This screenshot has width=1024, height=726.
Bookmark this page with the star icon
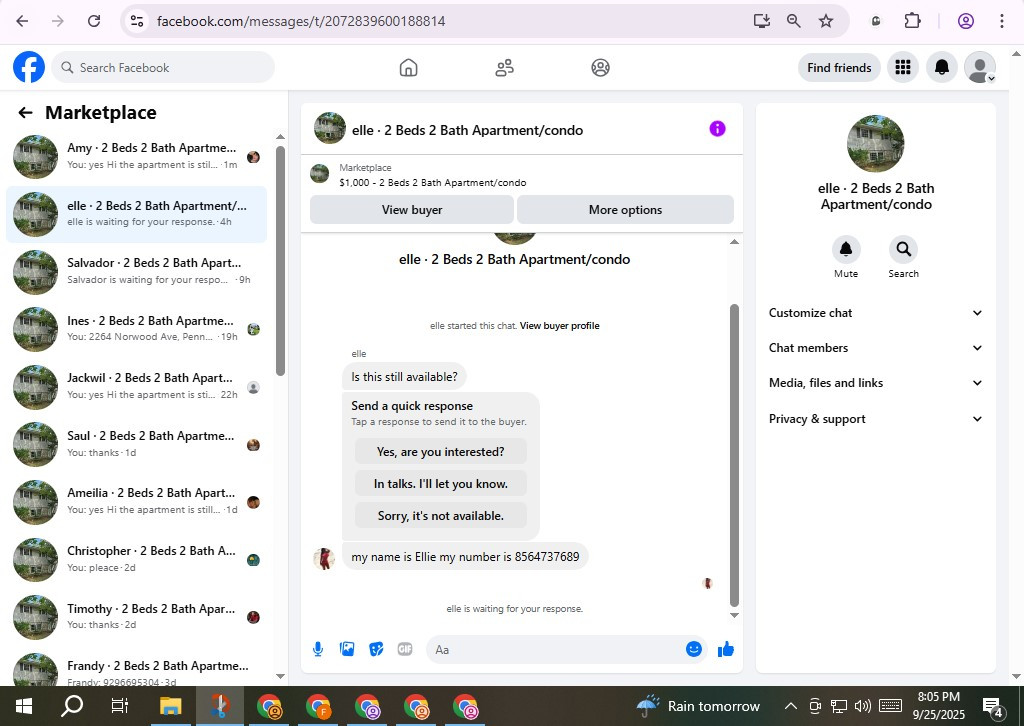pyautogui.click(x=826, y=21)
